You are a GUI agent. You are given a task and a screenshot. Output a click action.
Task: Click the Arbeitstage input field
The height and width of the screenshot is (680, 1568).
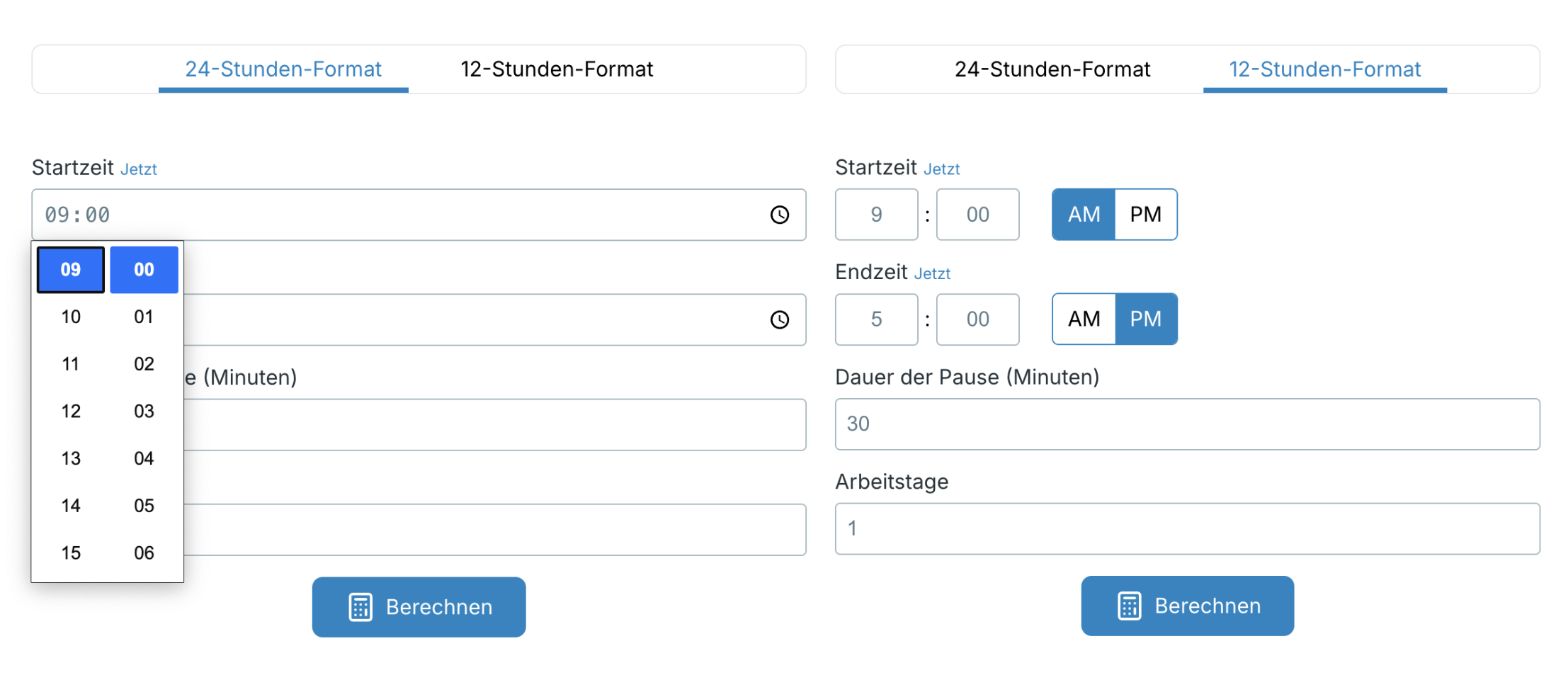tap(1187, 528)
